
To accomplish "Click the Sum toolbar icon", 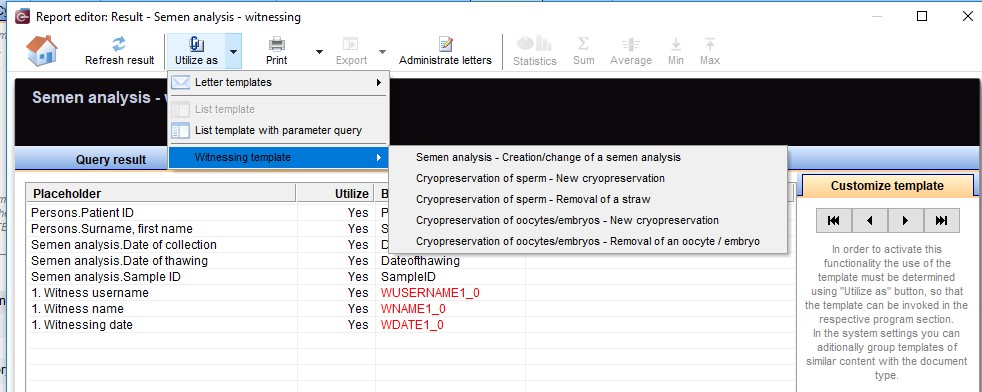I will pos(583,51).
